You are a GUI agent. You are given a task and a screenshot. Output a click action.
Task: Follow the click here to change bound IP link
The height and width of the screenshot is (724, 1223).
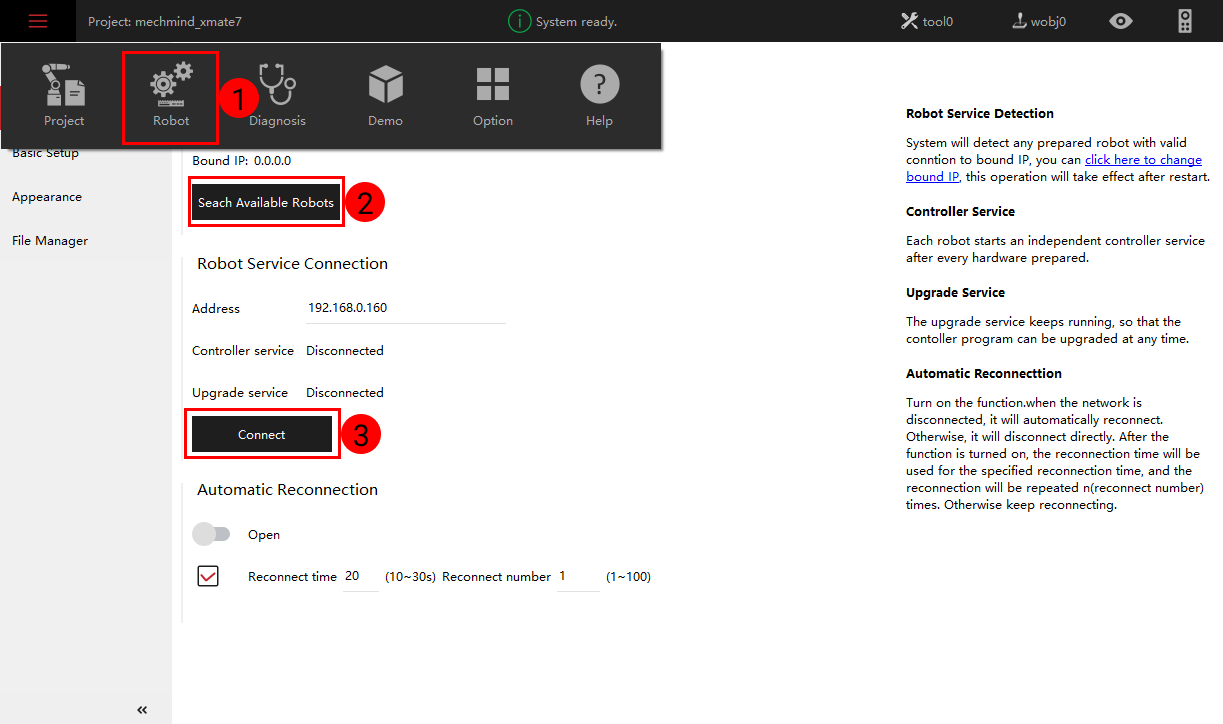[1143, 160]
